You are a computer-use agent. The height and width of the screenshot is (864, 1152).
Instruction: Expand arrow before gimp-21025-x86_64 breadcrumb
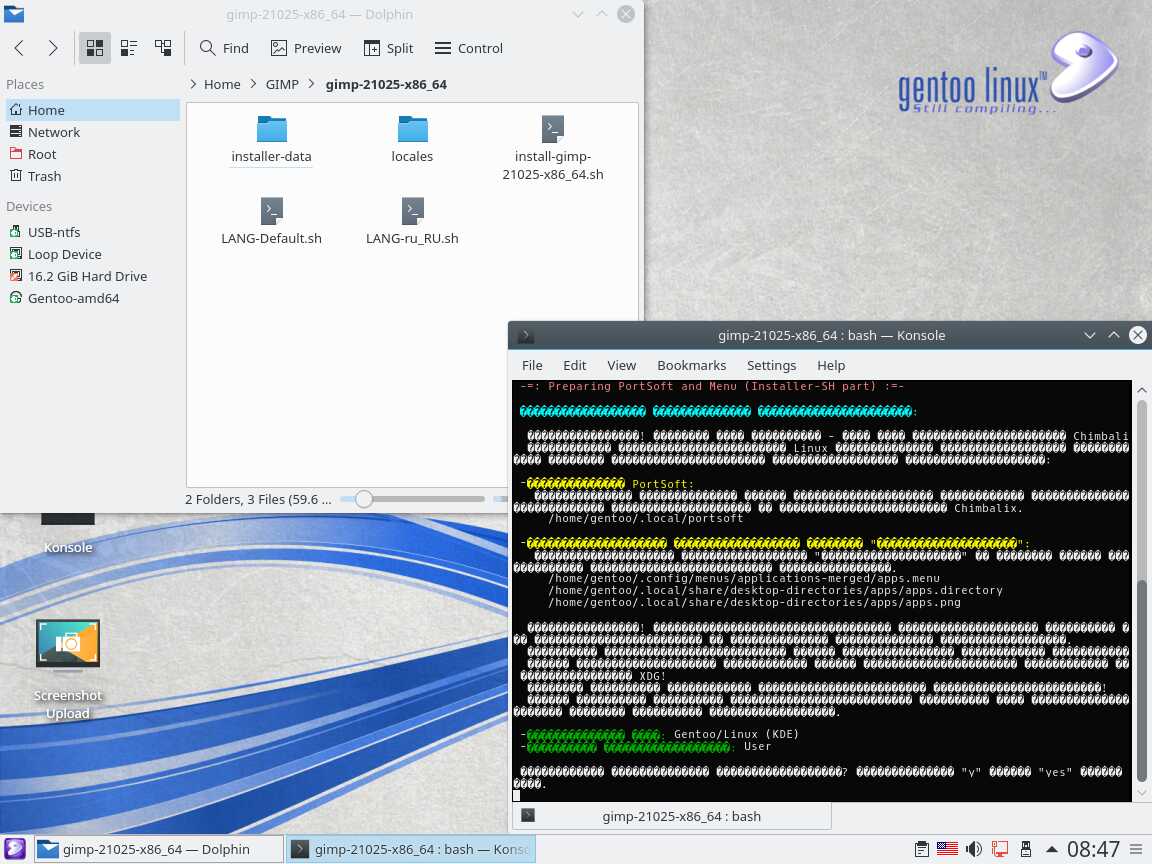click(x=312, y=84)
